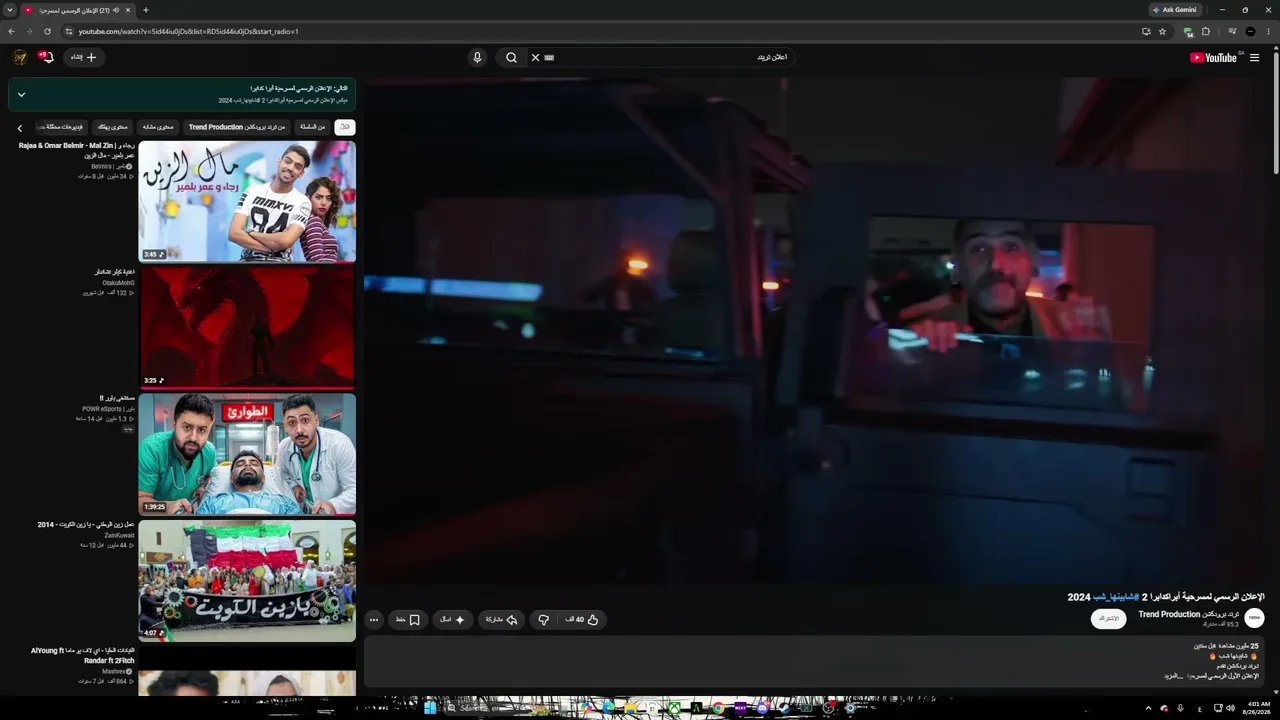1280x720 pixels.
Task: Open the taskbar clock showing 4:01 AM
Action: [x=1256, y=708]
